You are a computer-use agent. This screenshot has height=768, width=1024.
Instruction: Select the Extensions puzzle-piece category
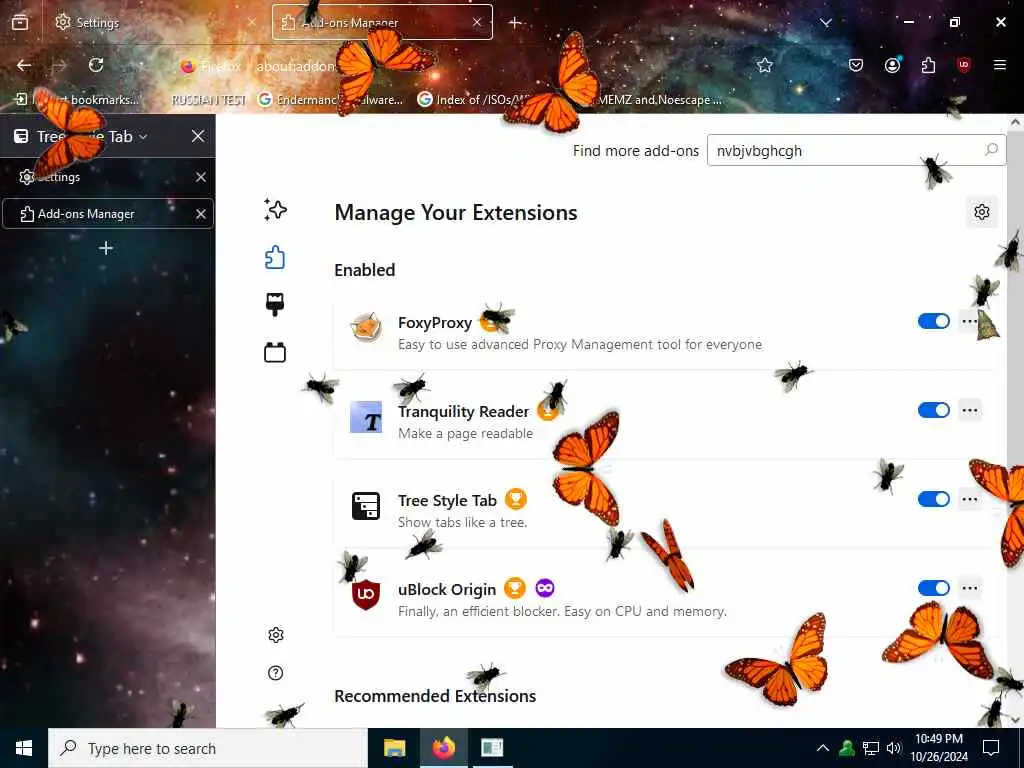pyautogui.click(x=275, y=257)
